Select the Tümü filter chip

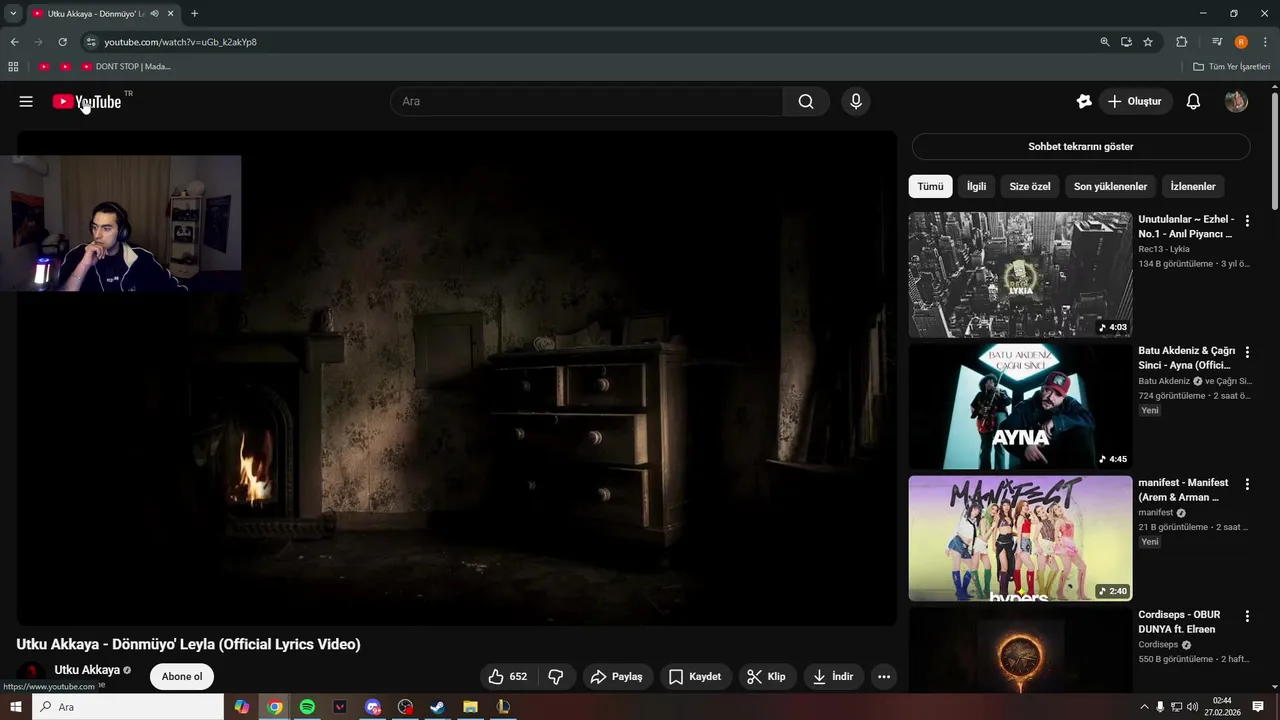pyautogui.click(x=930, y=187)
